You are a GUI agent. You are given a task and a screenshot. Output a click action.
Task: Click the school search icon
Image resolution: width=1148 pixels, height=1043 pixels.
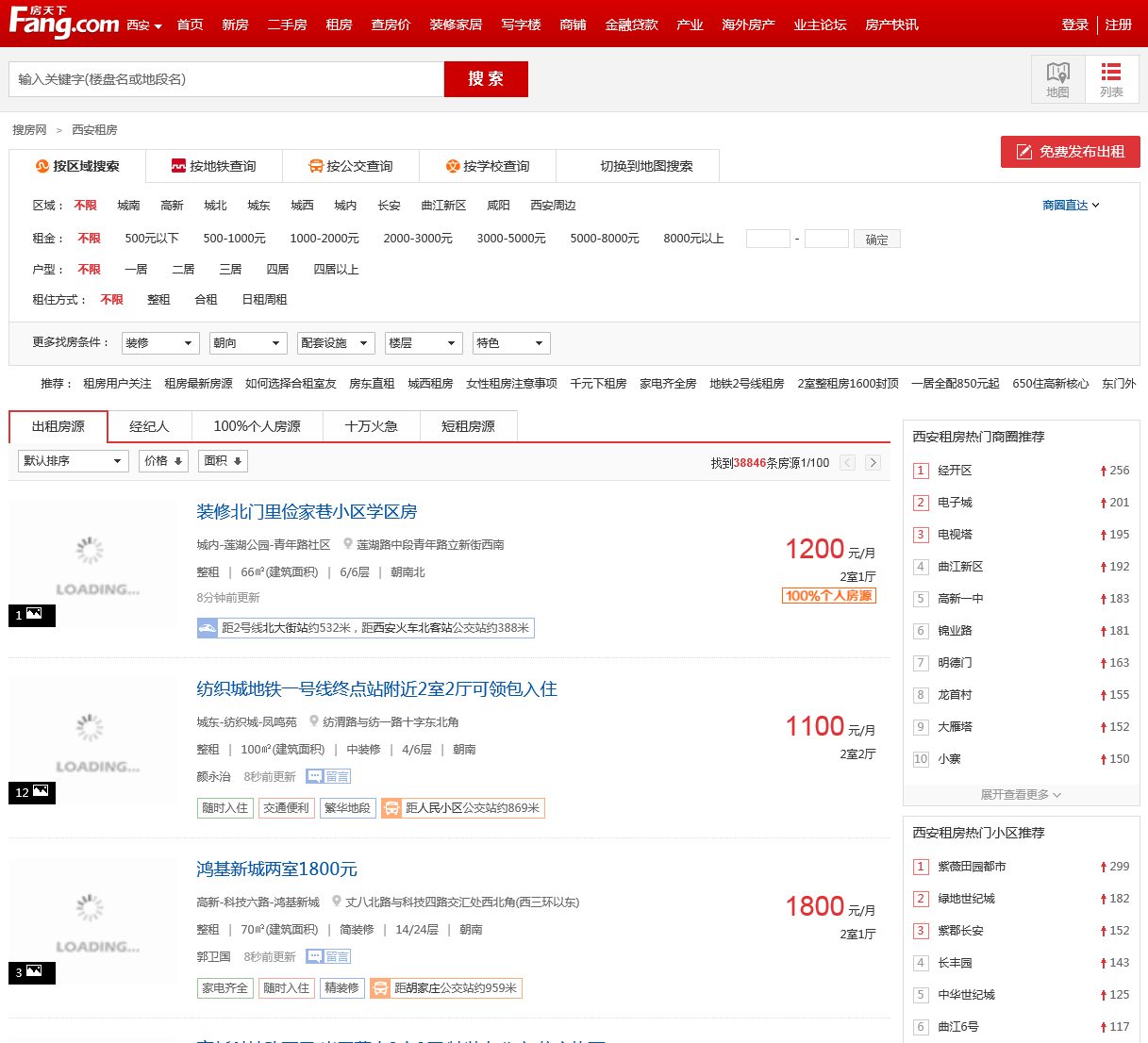pos(453,166)
